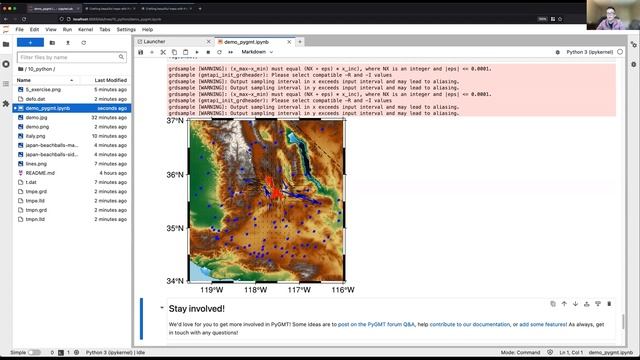Close the demo_pygmt.ipynb tab

(289, 42)
